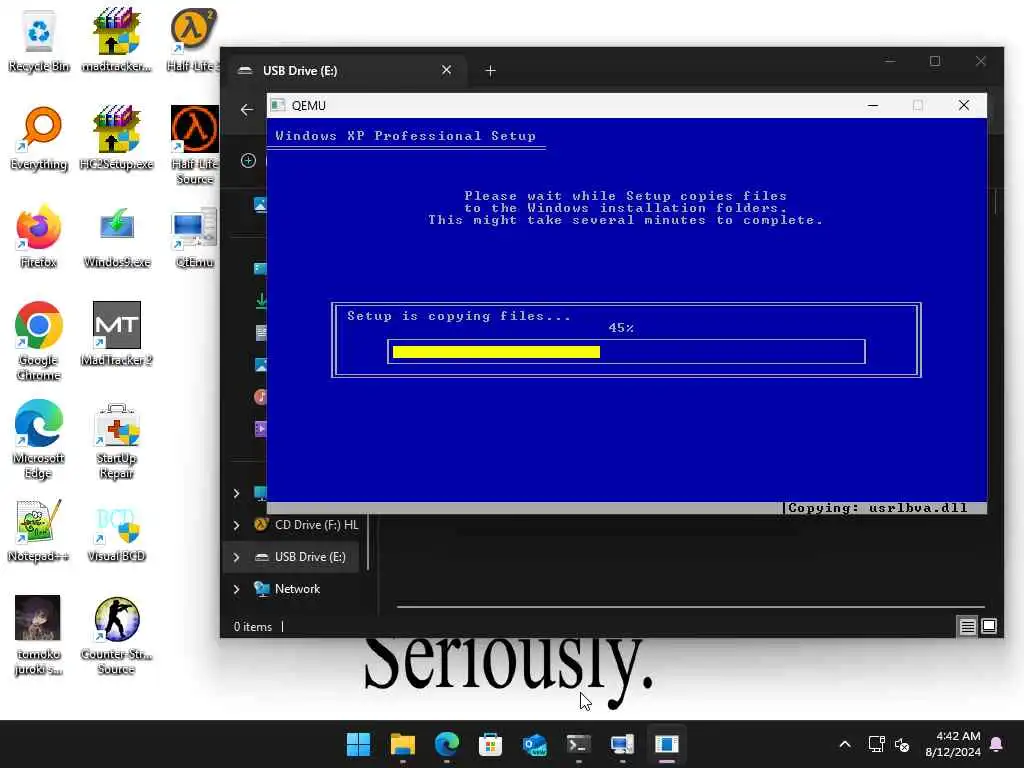This screenshot has width=1024, height=768.
Task: Close the USB Drive (E:) tab
Action: point(447,70)
